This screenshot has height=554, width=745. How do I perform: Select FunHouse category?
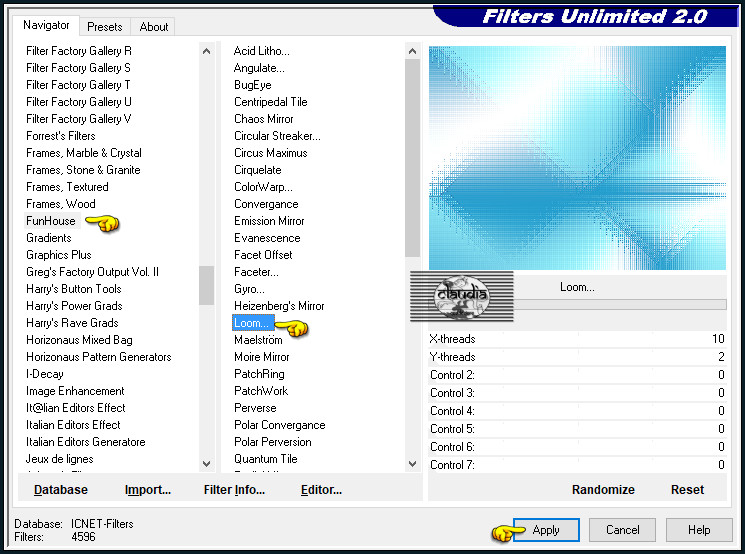(51, 221)
